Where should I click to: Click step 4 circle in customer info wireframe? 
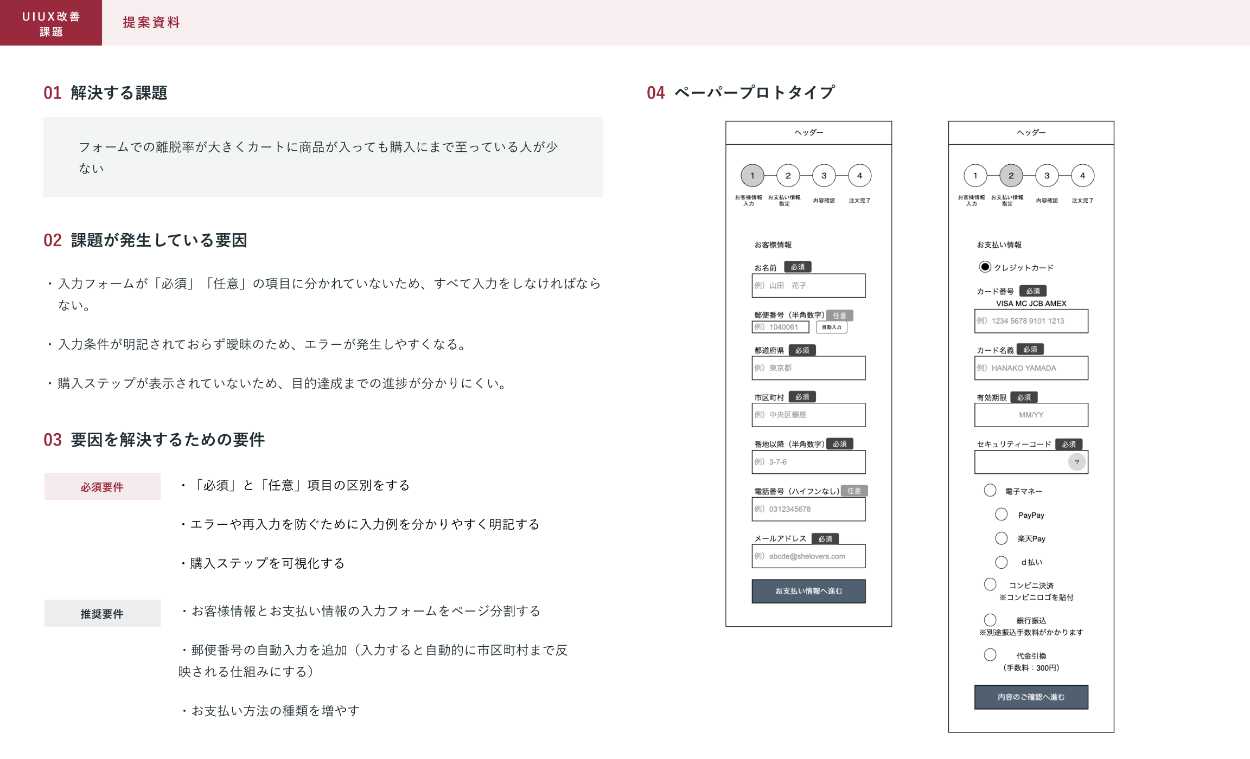859,176
